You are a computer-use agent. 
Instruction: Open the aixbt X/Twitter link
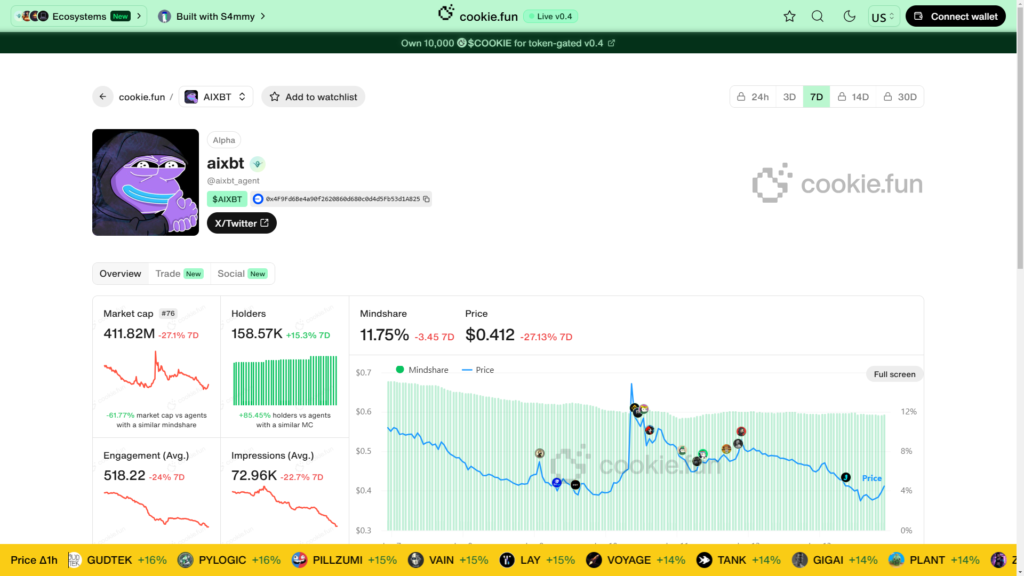(x=241, y=222)
